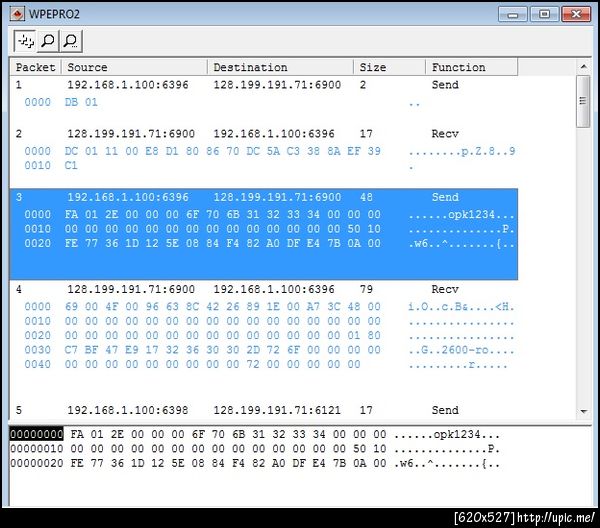The width and height of the screenshot is (600, 528).
Task: Close the WPEPRO2 window
Action: [576, 14]
